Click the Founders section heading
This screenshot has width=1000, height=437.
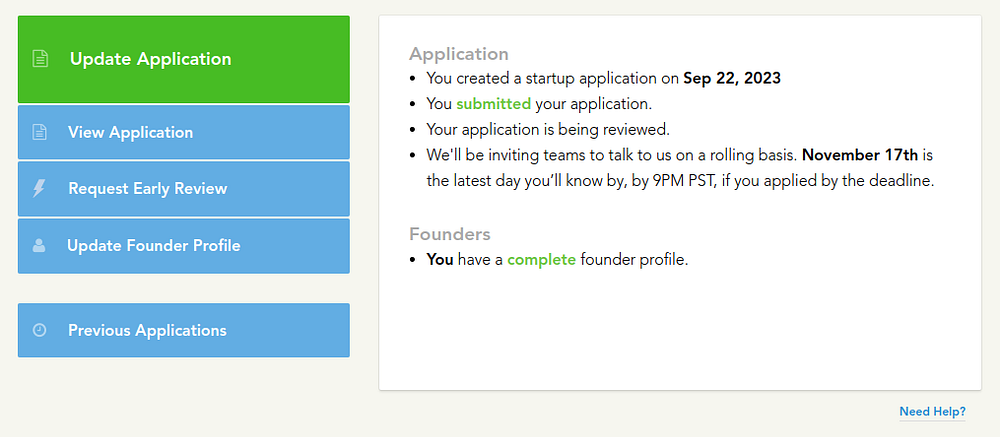click(449, 234)
